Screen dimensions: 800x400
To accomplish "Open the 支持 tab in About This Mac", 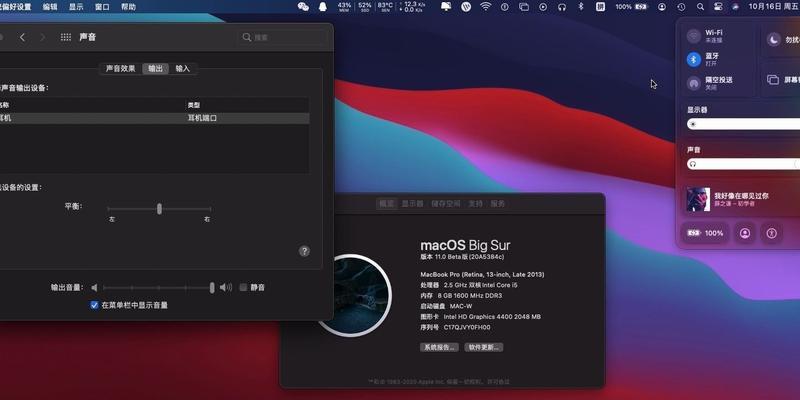I will coord(476,204).
